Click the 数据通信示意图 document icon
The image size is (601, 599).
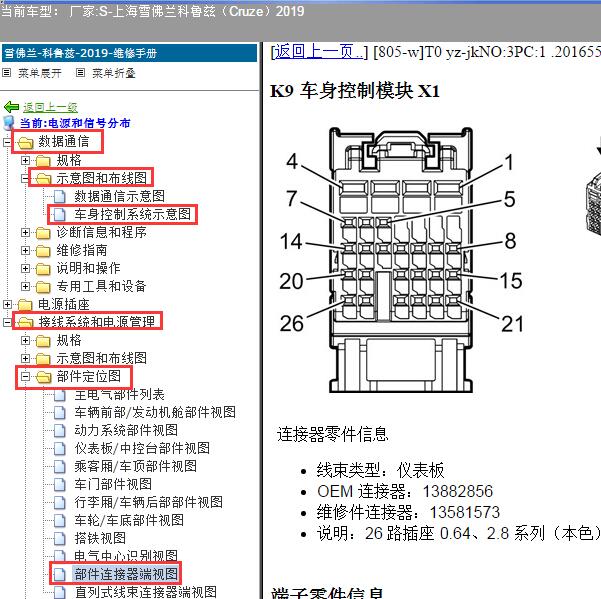(59, 196)
